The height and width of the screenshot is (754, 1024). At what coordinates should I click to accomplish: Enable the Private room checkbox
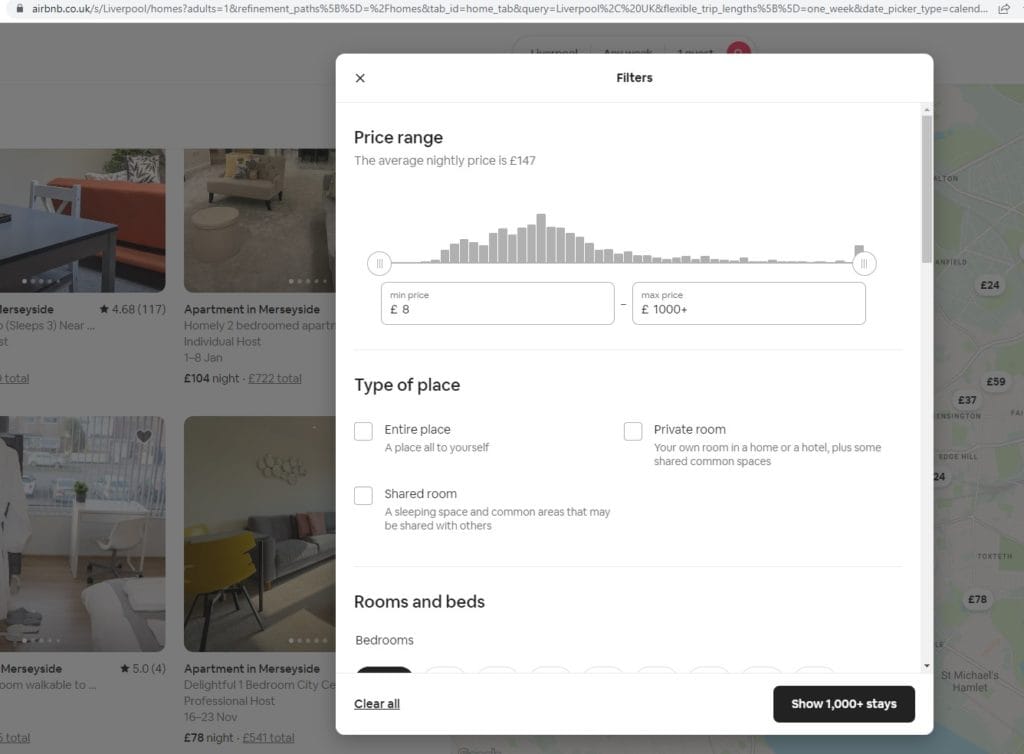[633, 431]
